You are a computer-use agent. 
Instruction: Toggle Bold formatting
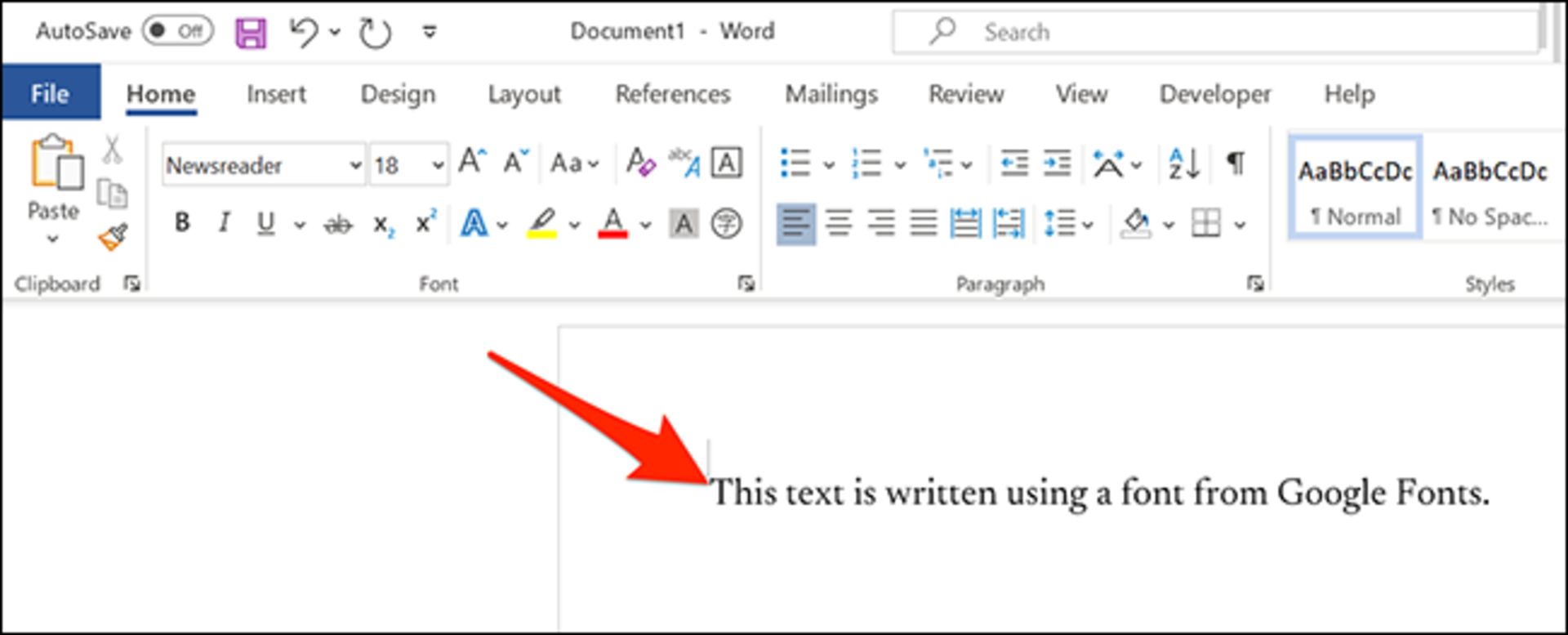182,222
